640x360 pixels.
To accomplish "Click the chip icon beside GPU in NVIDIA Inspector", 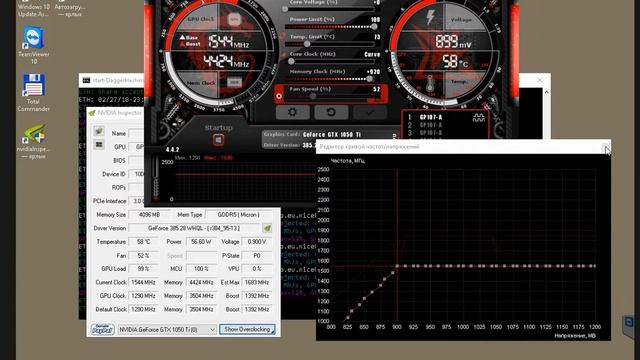I will pyautogui.click(x=99, y=144).
